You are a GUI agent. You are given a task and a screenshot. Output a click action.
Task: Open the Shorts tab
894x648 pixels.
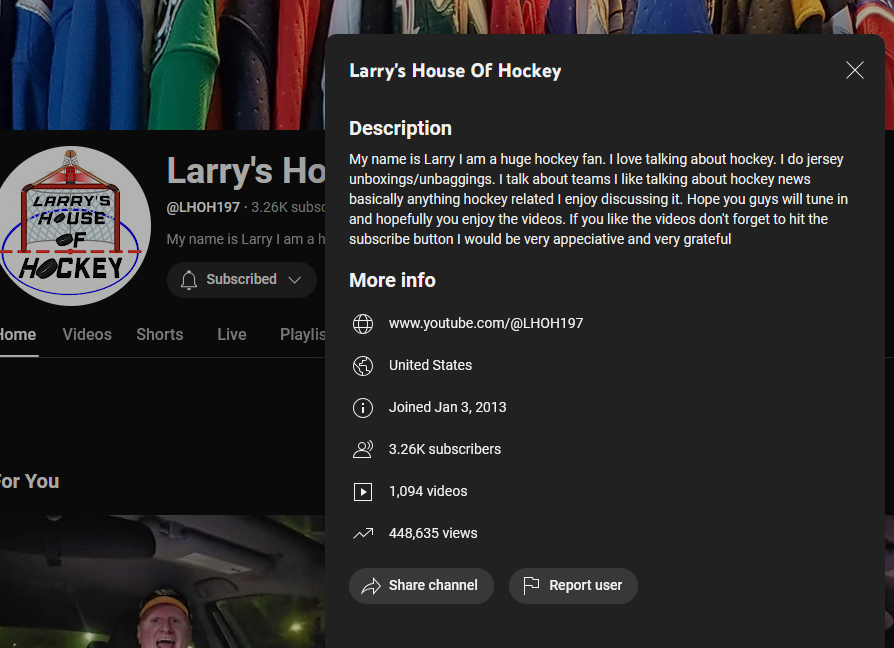(x=160, y=335)
